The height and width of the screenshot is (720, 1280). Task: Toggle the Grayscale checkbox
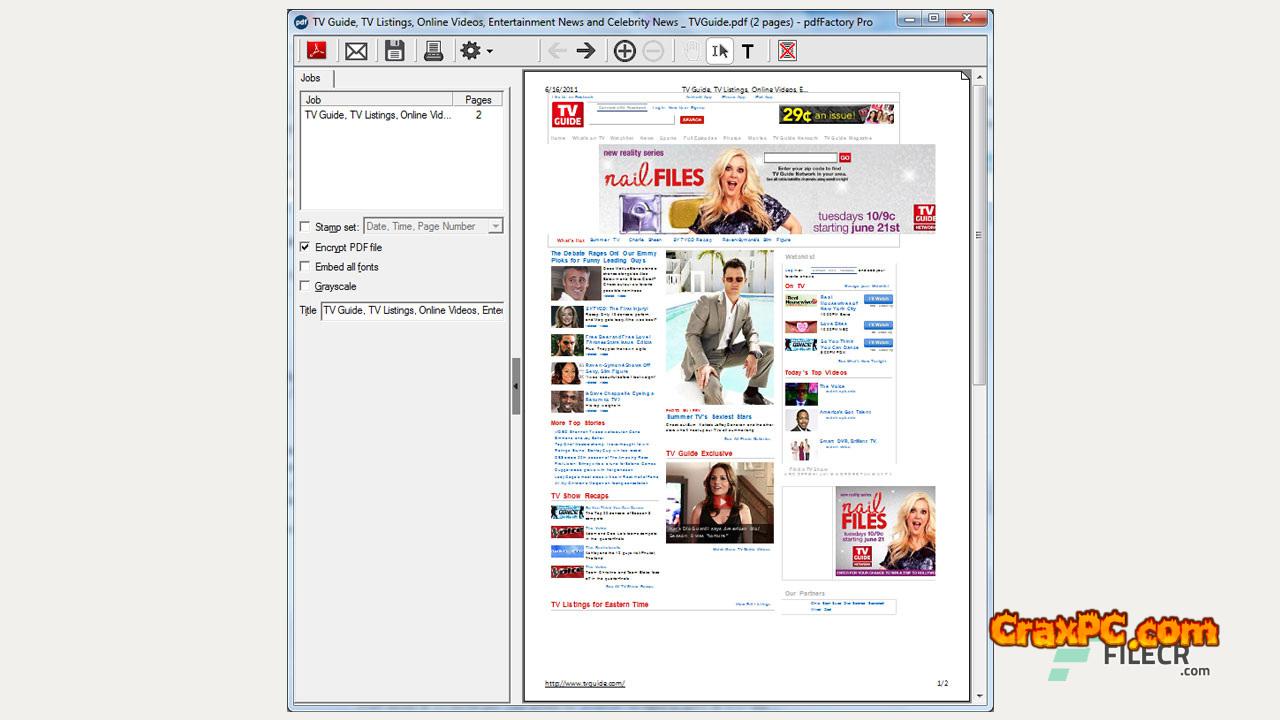(x=305, y=287)
